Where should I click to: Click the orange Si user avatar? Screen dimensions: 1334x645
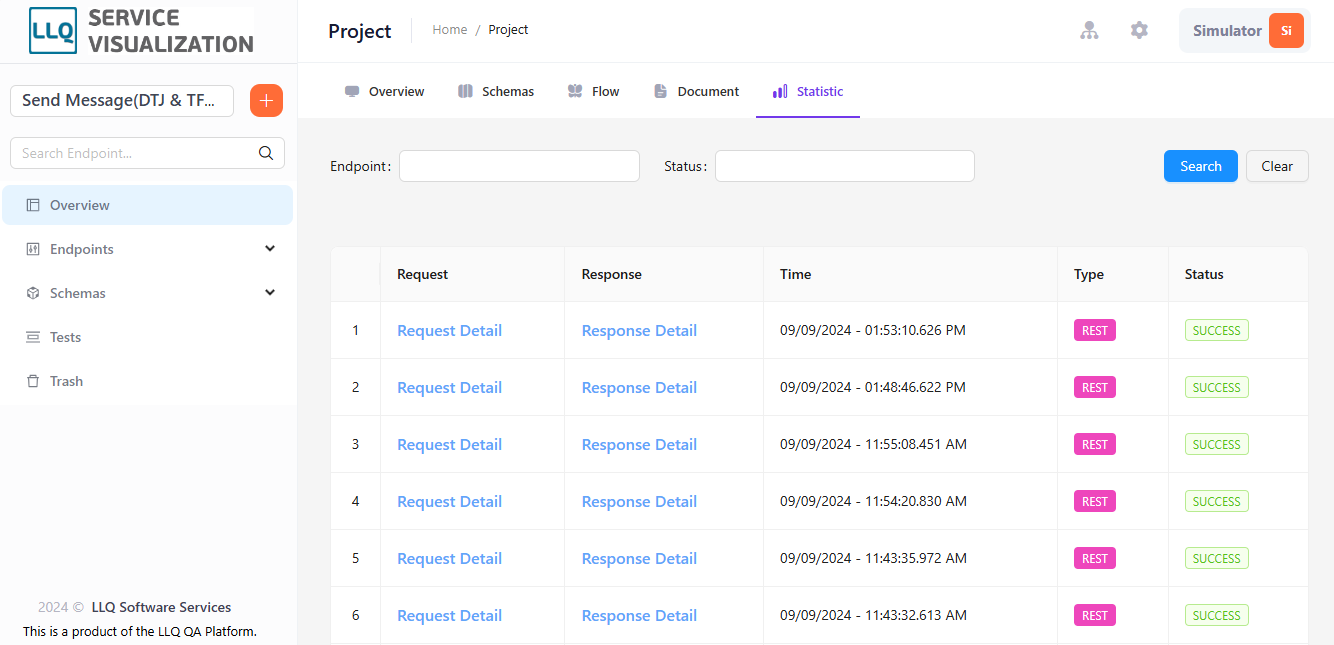point(1286,31)
